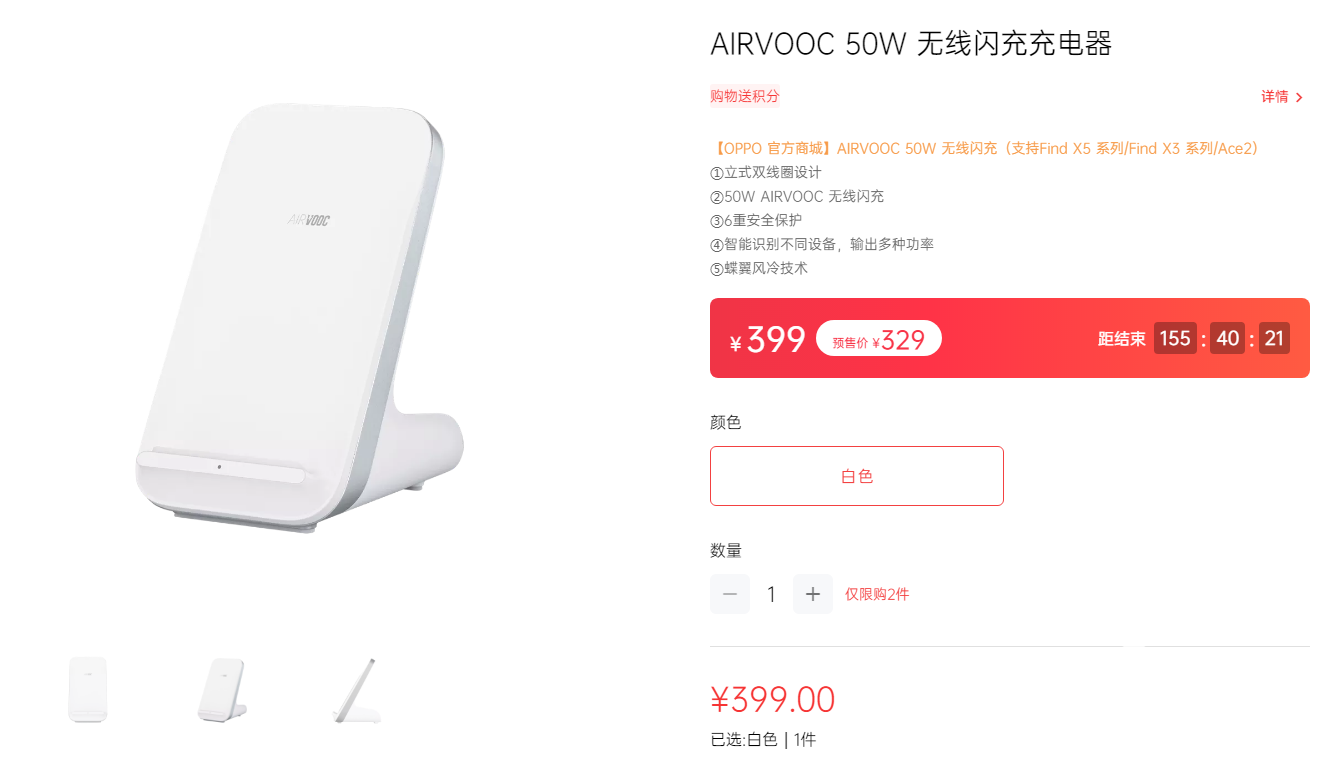1341x766 pixels.
Task: Open 详情 details link
Action: point(1274,97)
